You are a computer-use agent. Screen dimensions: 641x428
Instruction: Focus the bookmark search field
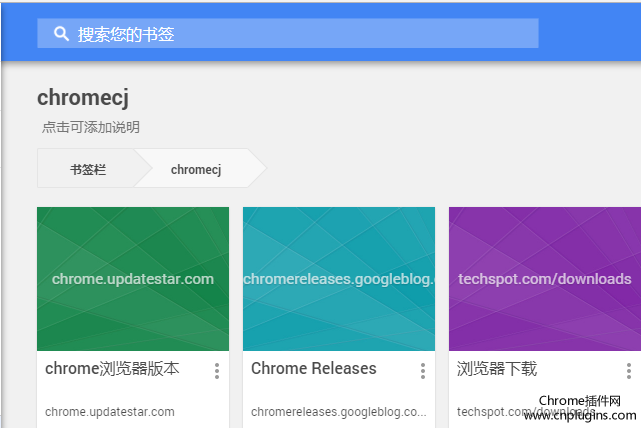click(288, 34)
